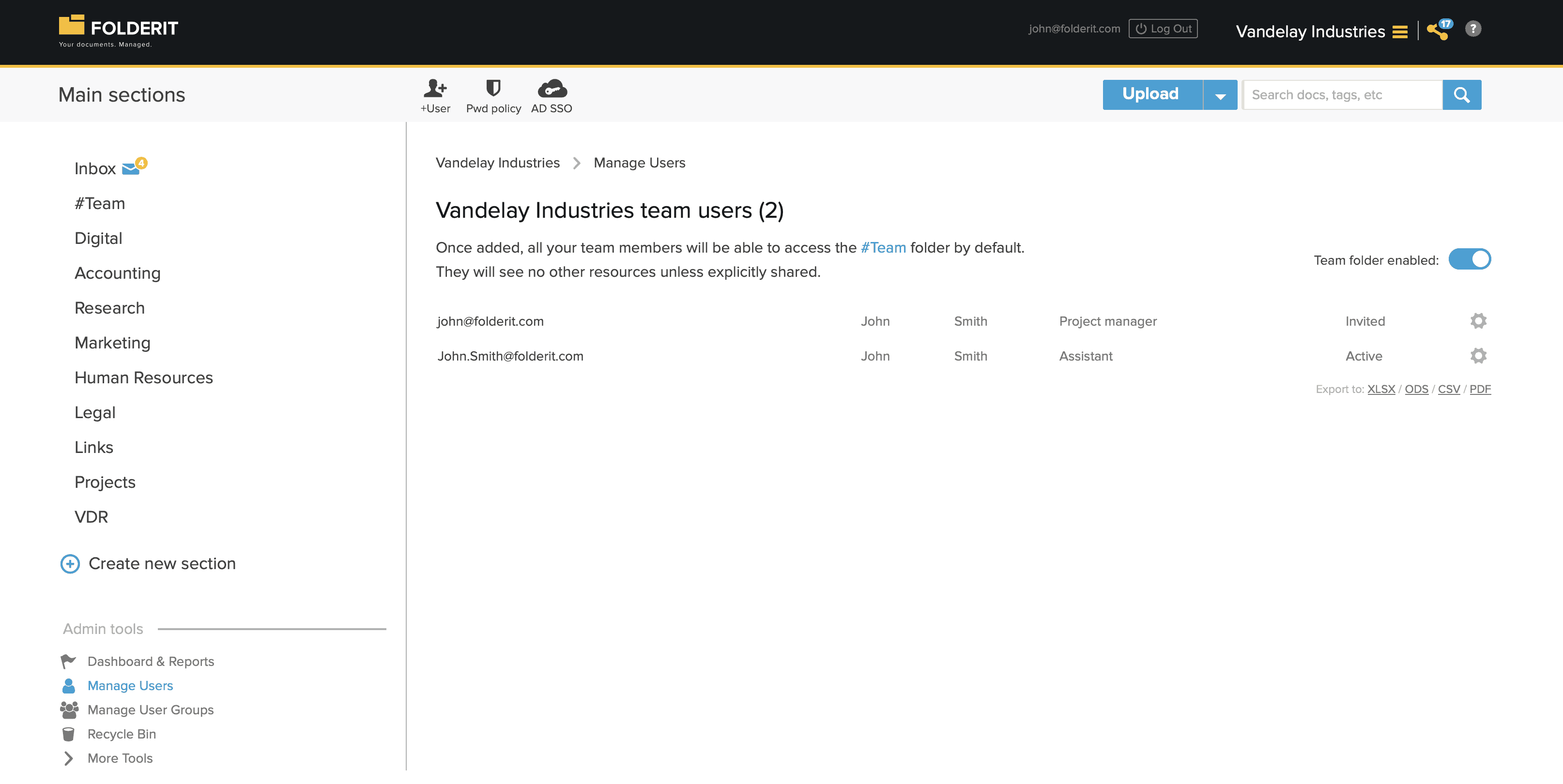Click the Create new section label
Image resolution: width=1563 pixels, height=784 pixels.
[162, 563]
